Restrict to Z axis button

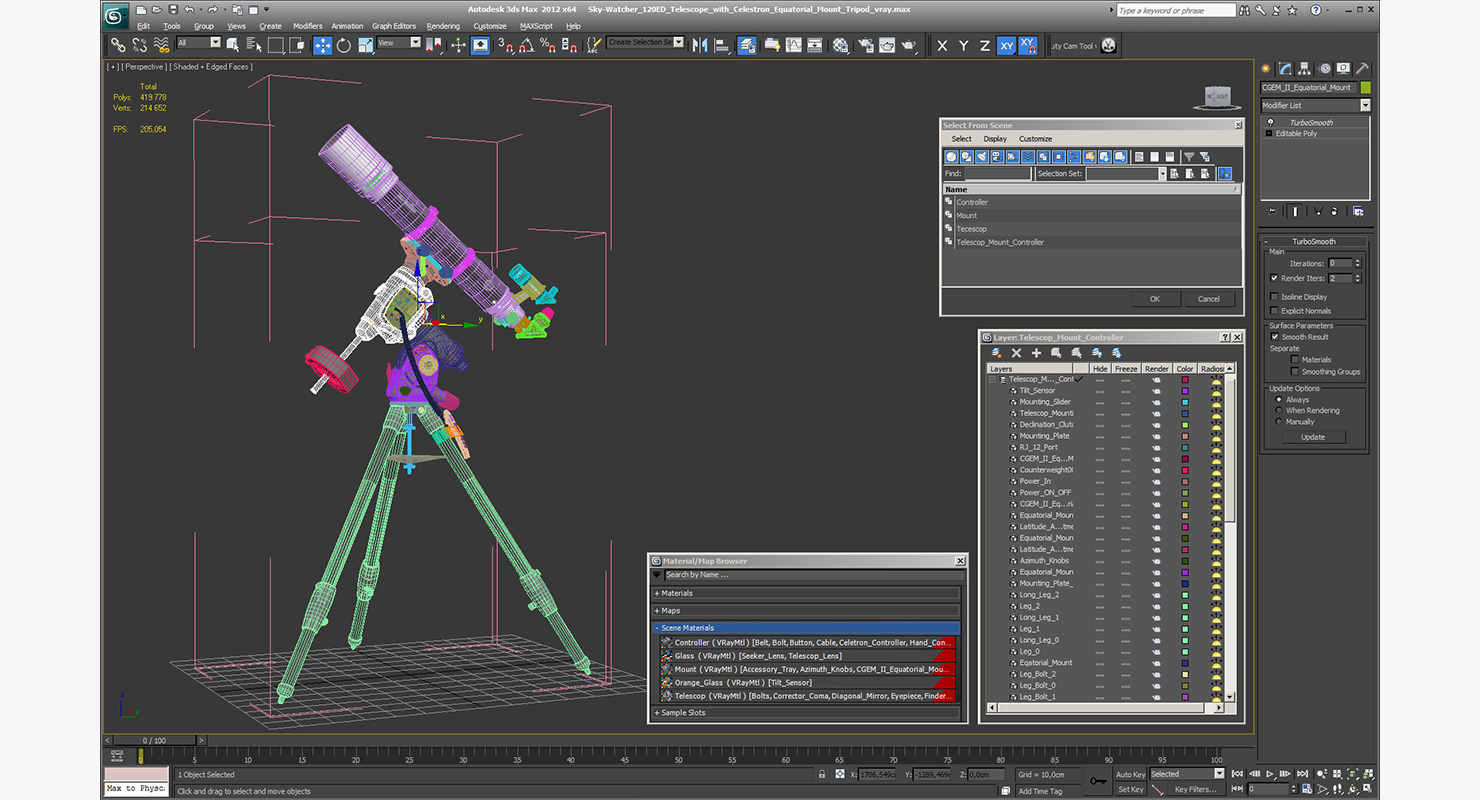pos(985,45)
